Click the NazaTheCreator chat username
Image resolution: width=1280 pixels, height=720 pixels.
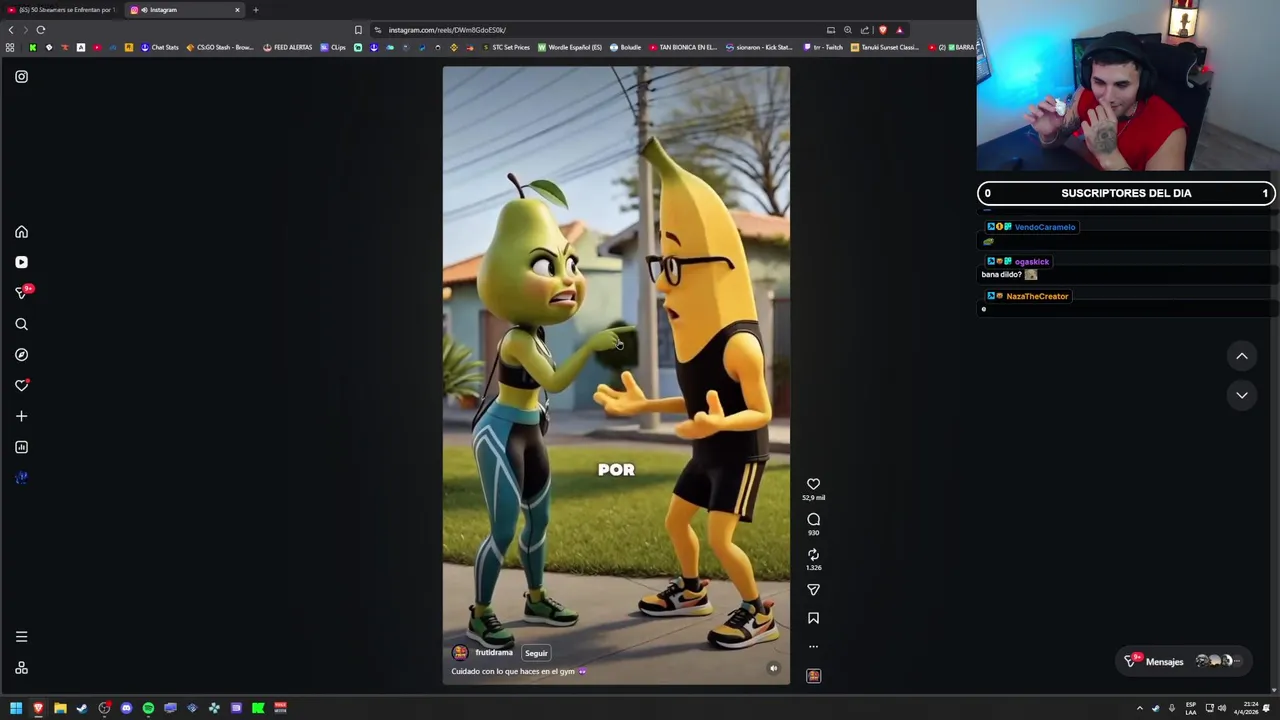coord(1037,296)
